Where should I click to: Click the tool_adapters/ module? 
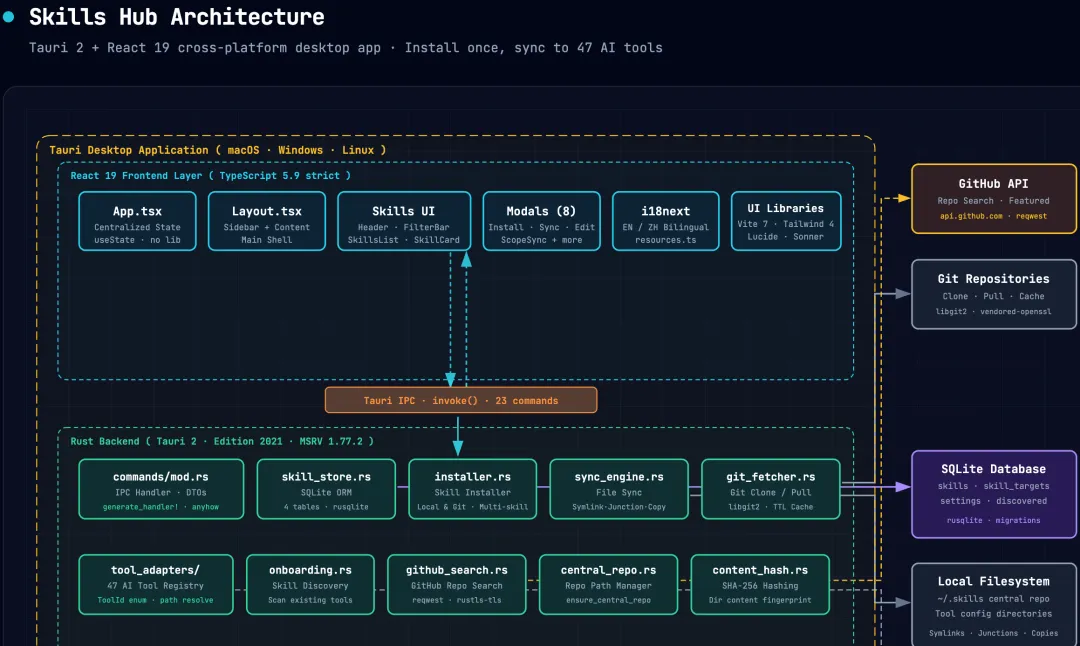155,584
